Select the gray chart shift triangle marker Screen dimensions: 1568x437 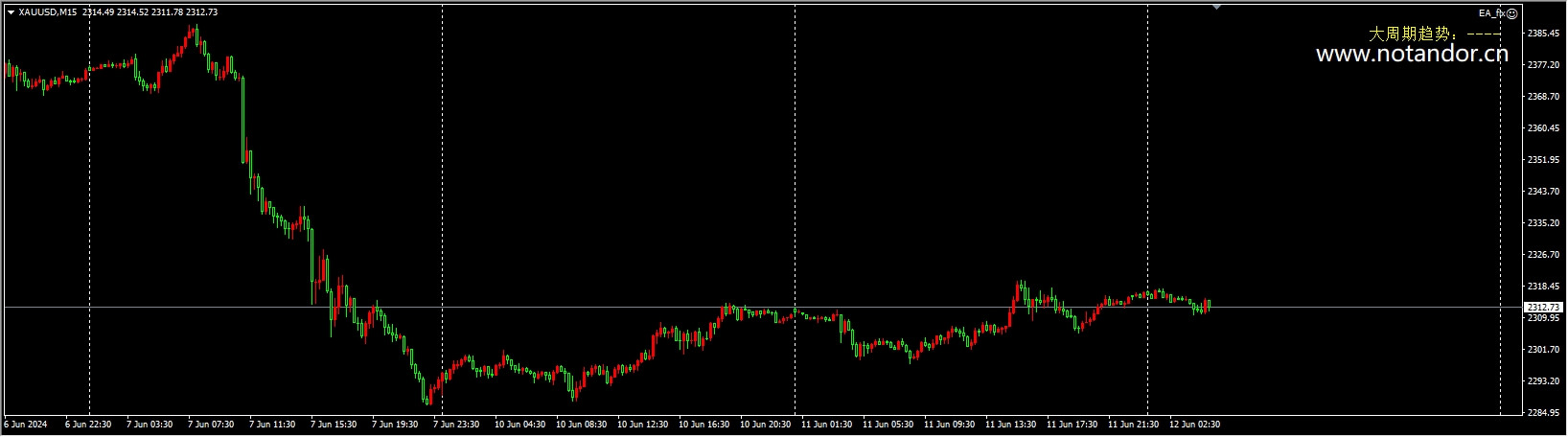1216,7
